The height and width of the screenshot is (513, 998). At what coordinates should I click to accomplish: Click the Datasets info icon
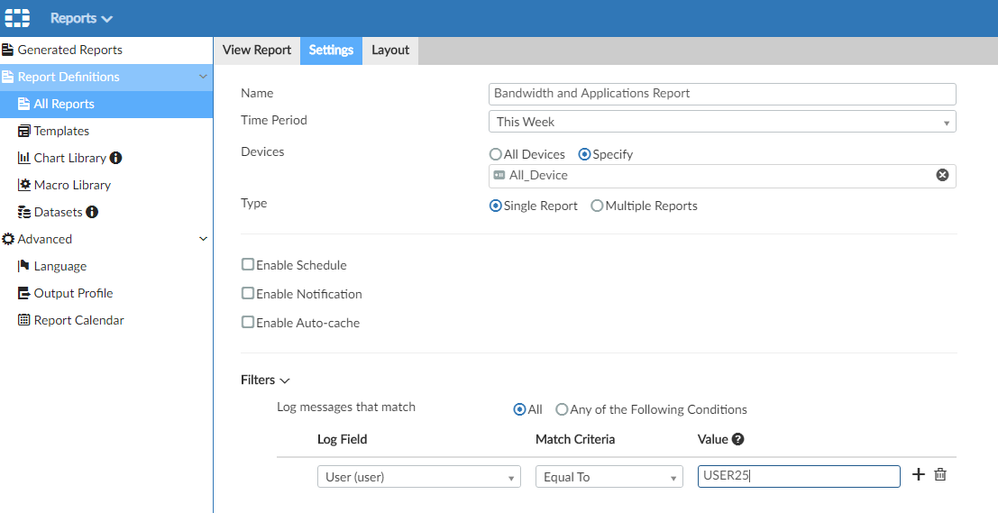click(92, 212)
